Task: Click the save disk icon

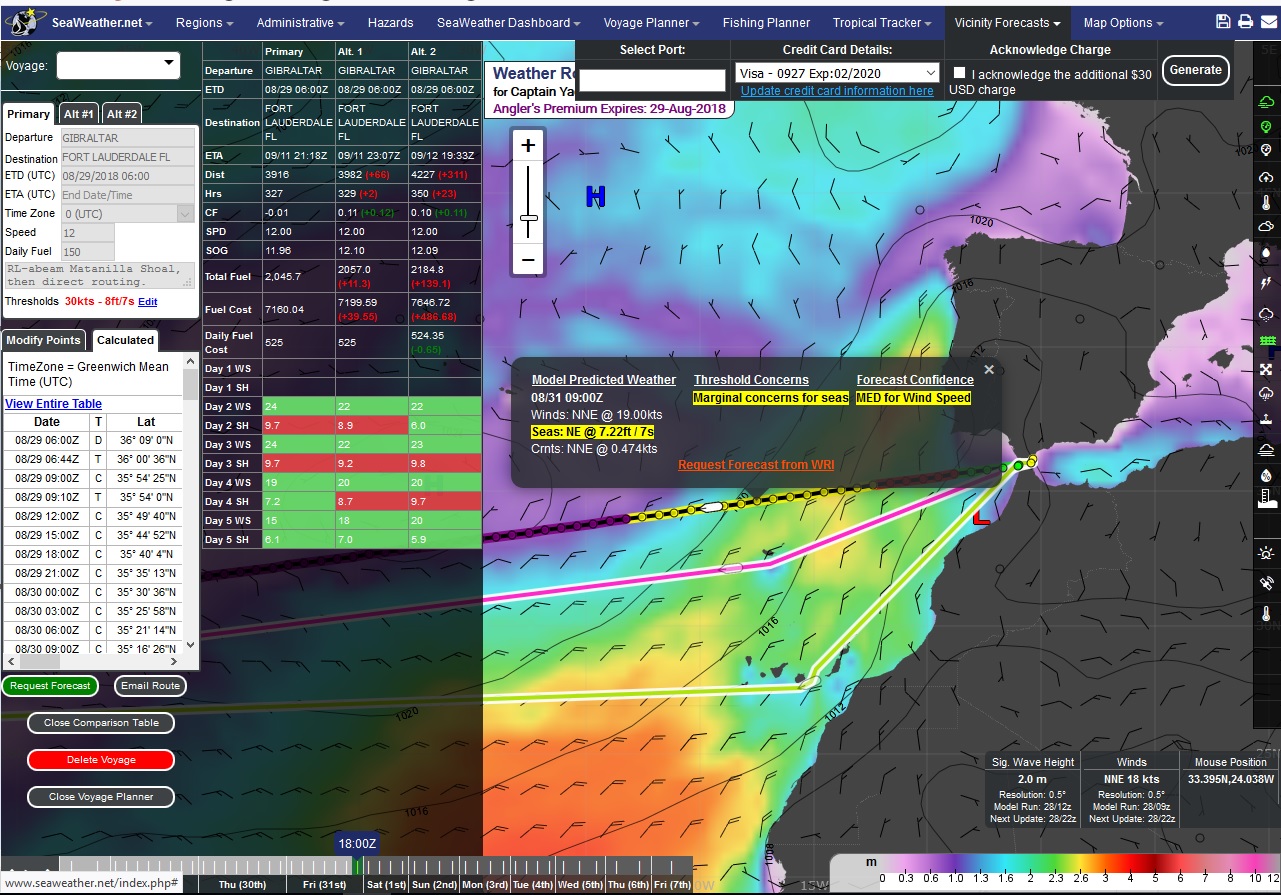Action: coord(1222,22)
